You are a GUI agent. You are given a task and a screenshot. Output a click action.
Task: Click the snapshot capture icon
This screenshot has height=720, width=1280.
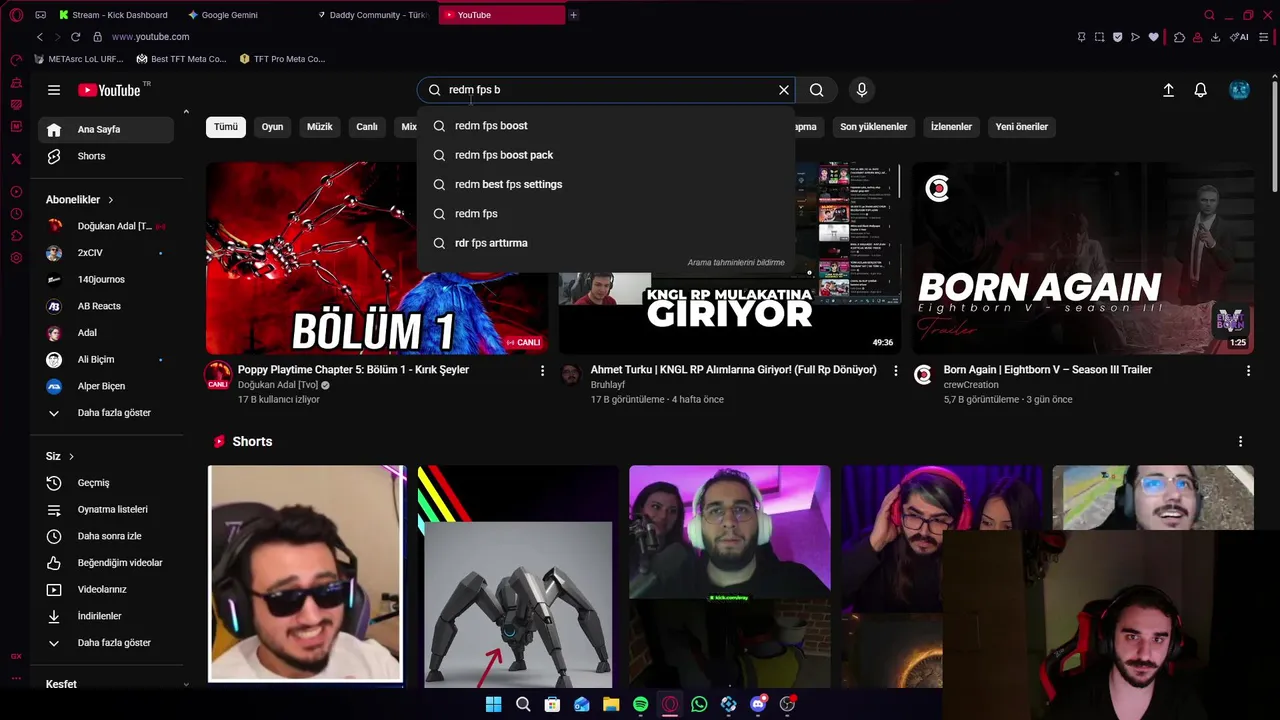coord(1099,37)
